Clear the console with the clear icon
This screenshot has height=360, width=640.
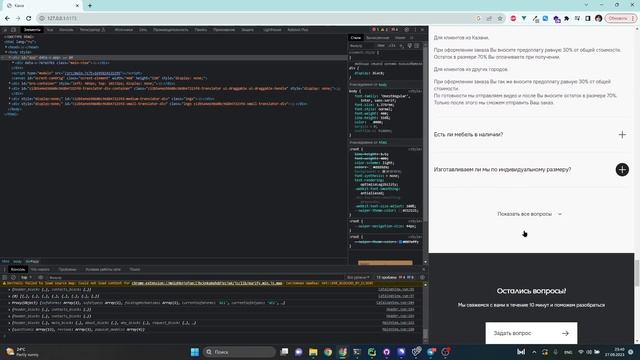13,278
